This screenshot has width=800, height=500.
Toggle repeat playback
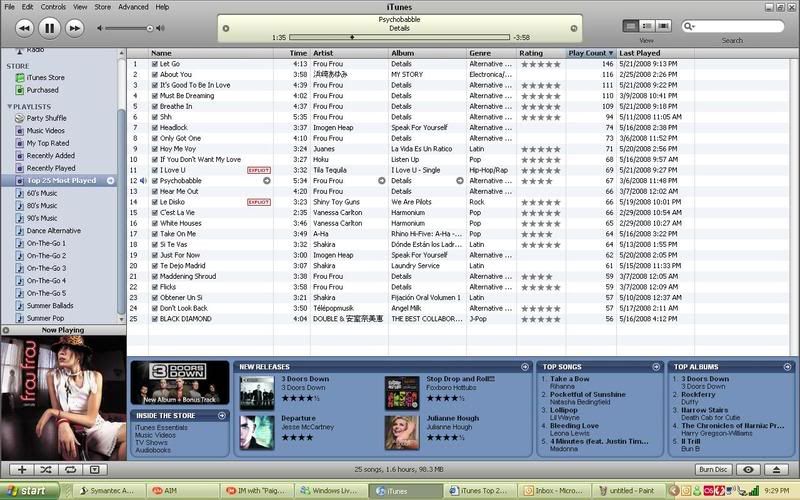click(70, 469)
